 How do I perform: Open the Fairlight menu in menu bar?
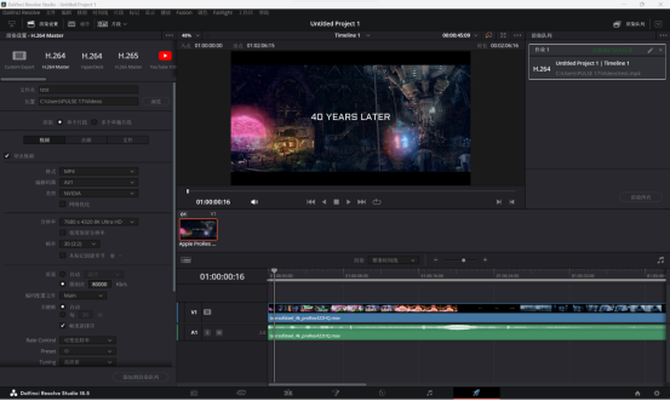tap(222, 13)
